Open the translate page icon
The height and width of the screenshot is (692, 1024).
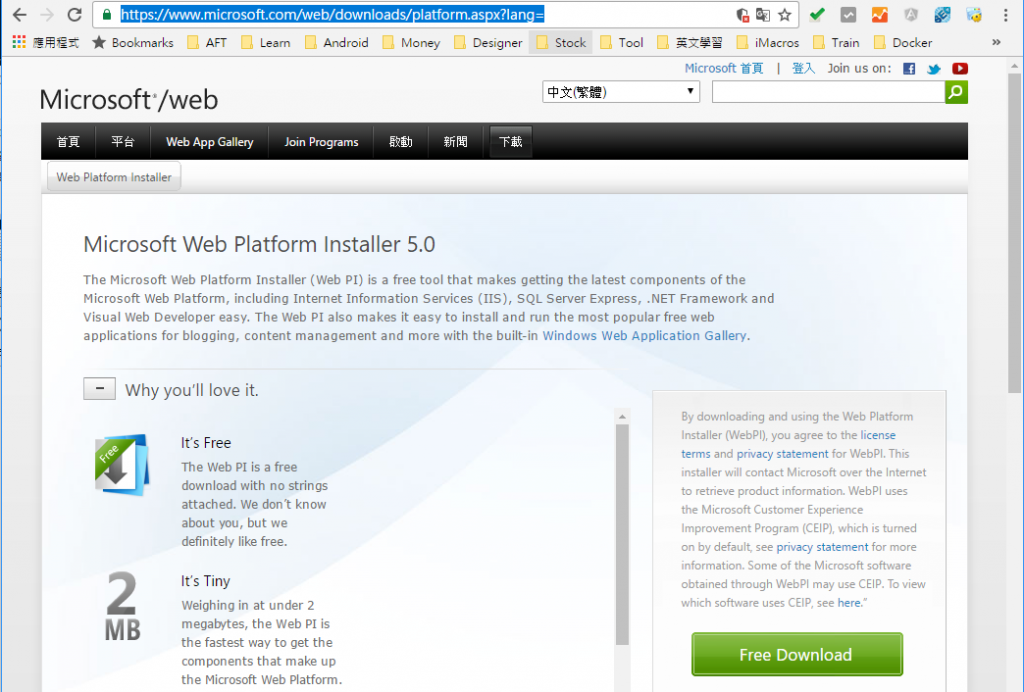tap(763, 14)
